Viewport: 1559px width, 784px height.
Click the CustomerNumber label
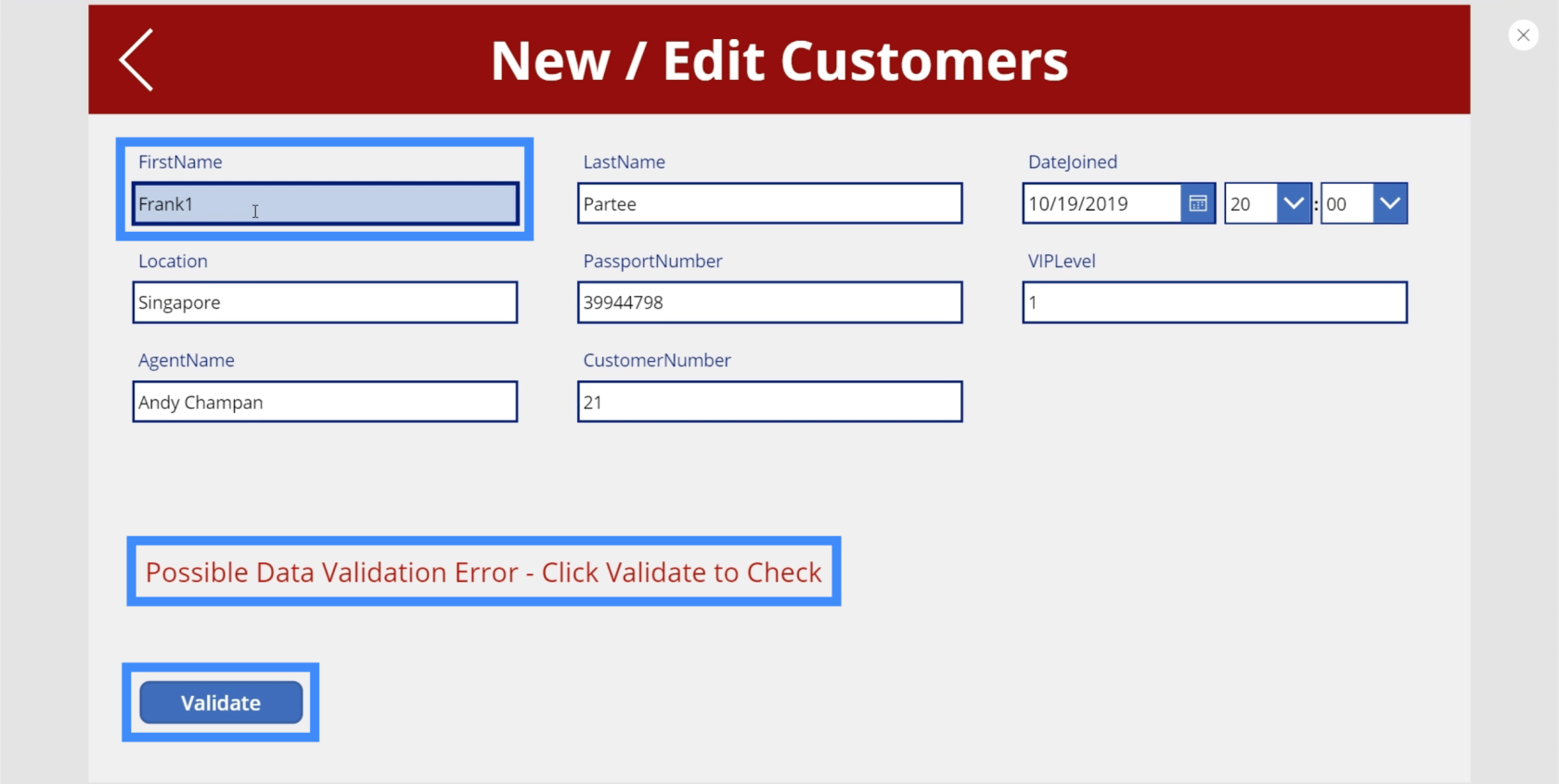(657, 360)
